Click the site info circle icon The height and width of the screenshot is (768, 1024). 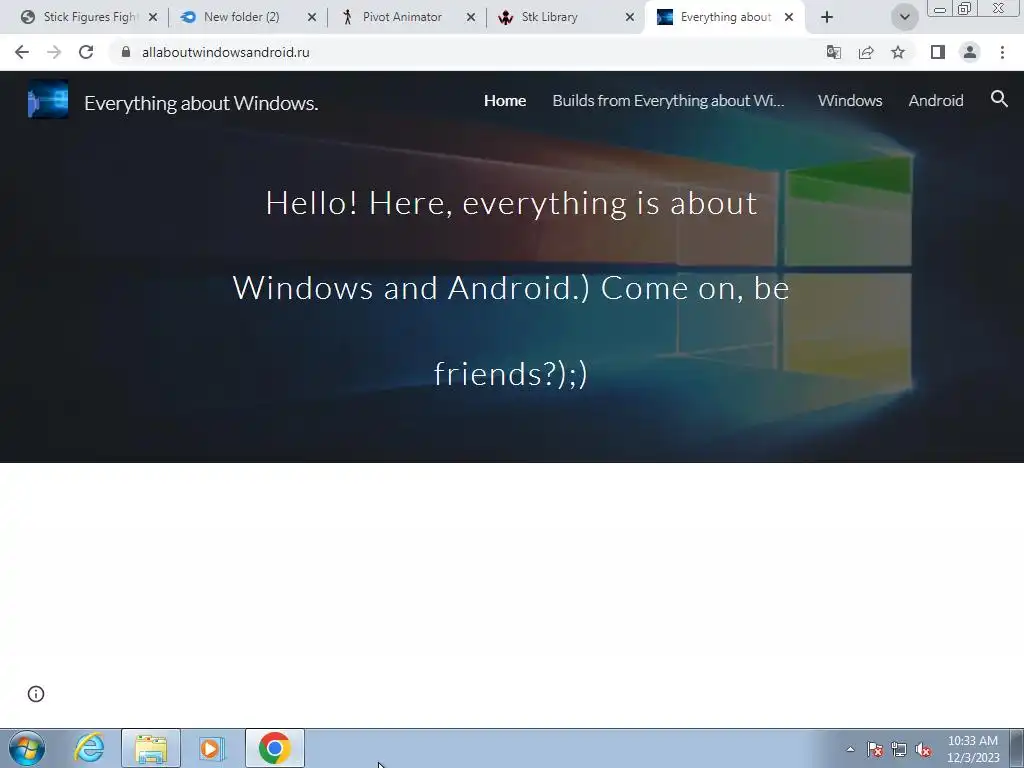click(x=36, y=694)
